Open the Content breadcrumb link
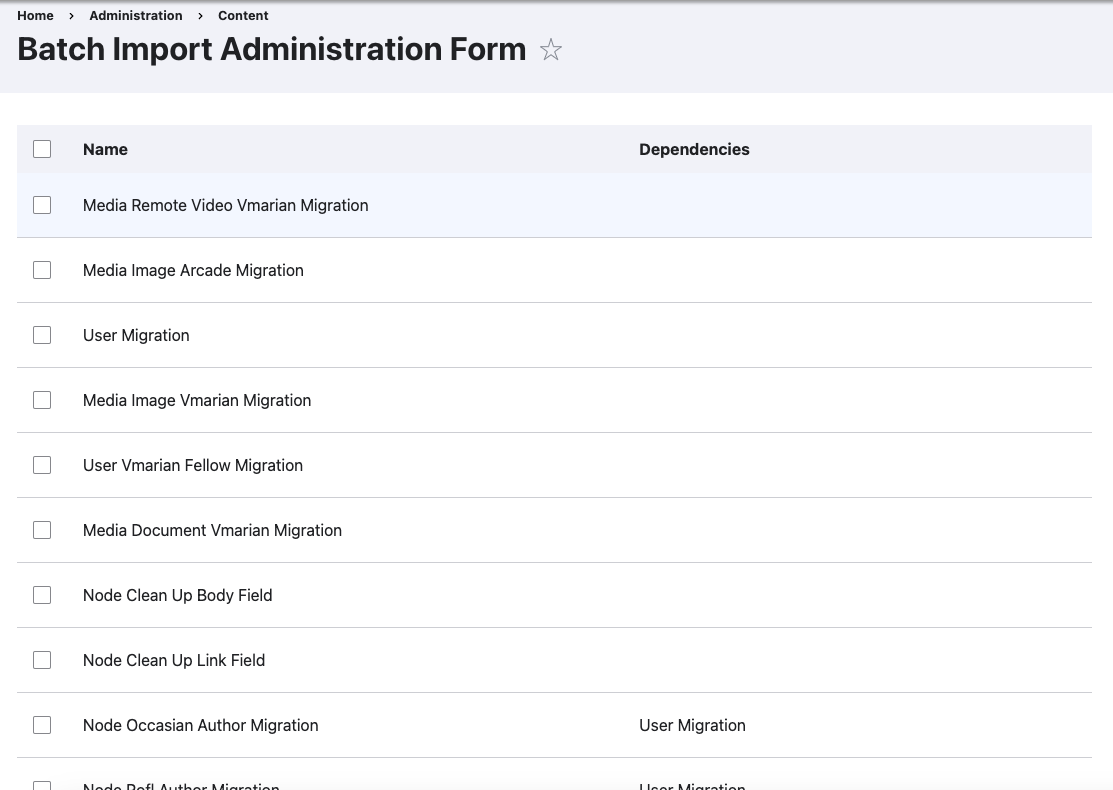The image size is (1113, 790). [x=243, y=15]
